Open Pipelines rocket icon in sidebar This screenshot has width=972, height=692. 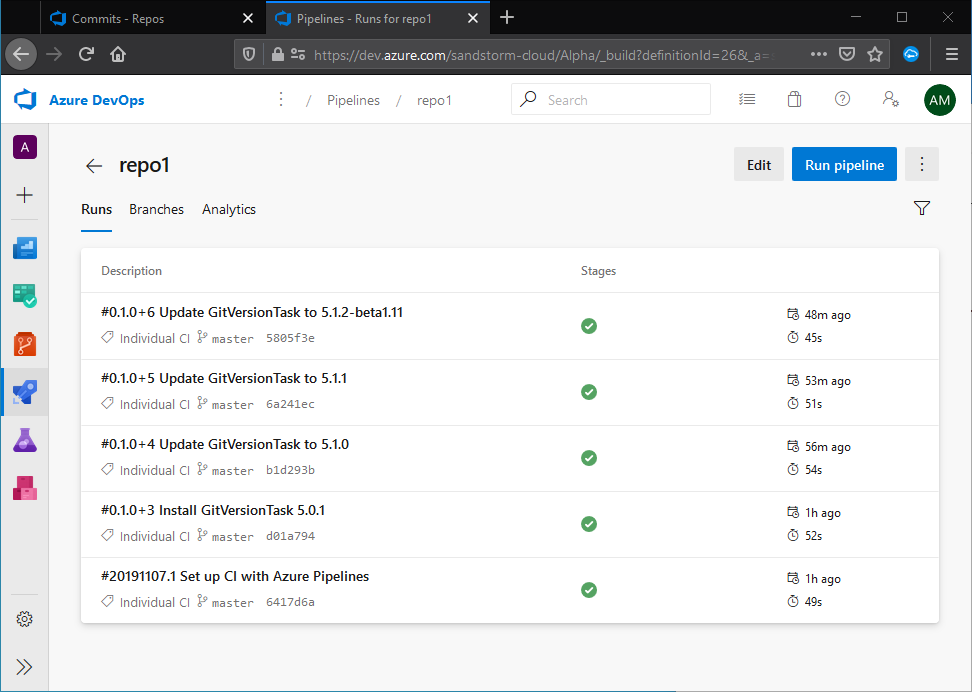25,392
